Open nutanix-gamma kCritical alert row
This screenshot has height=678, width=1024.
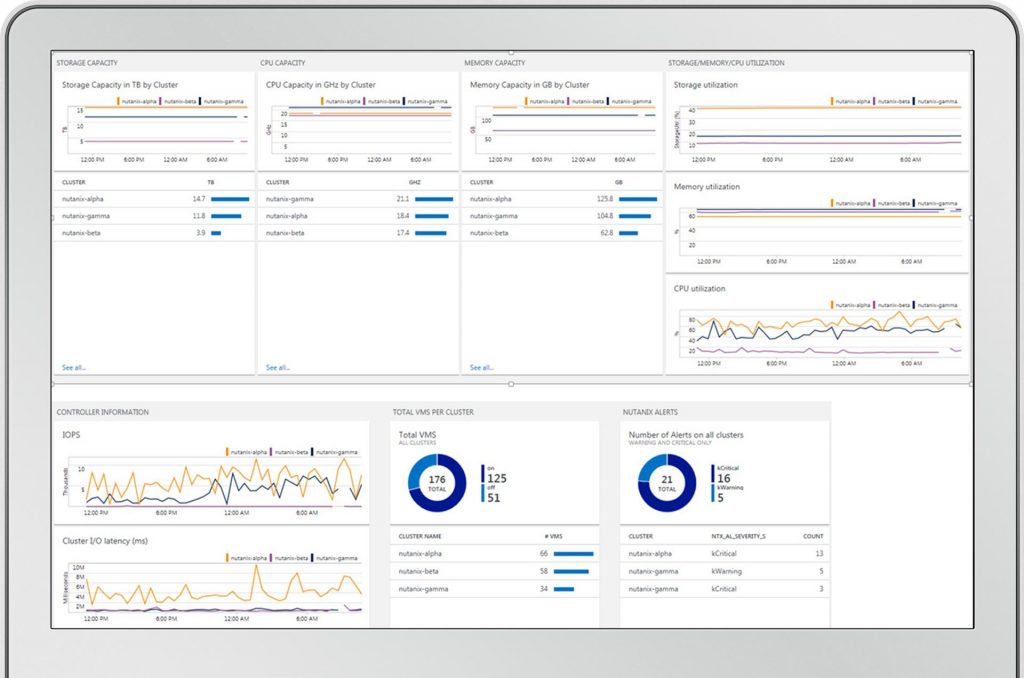coord(725,589)
